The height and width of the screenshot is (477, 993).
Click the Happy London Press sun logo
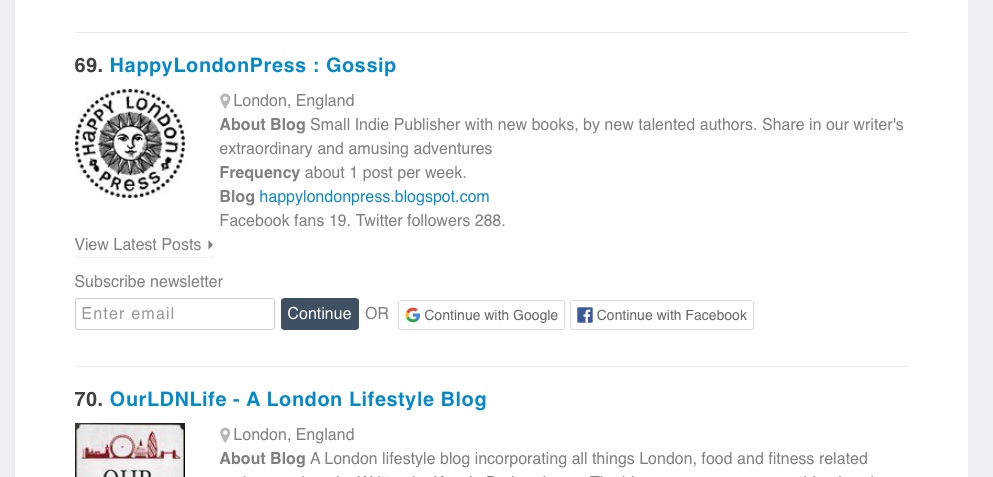pyautogui.click(x=130, y=143)
